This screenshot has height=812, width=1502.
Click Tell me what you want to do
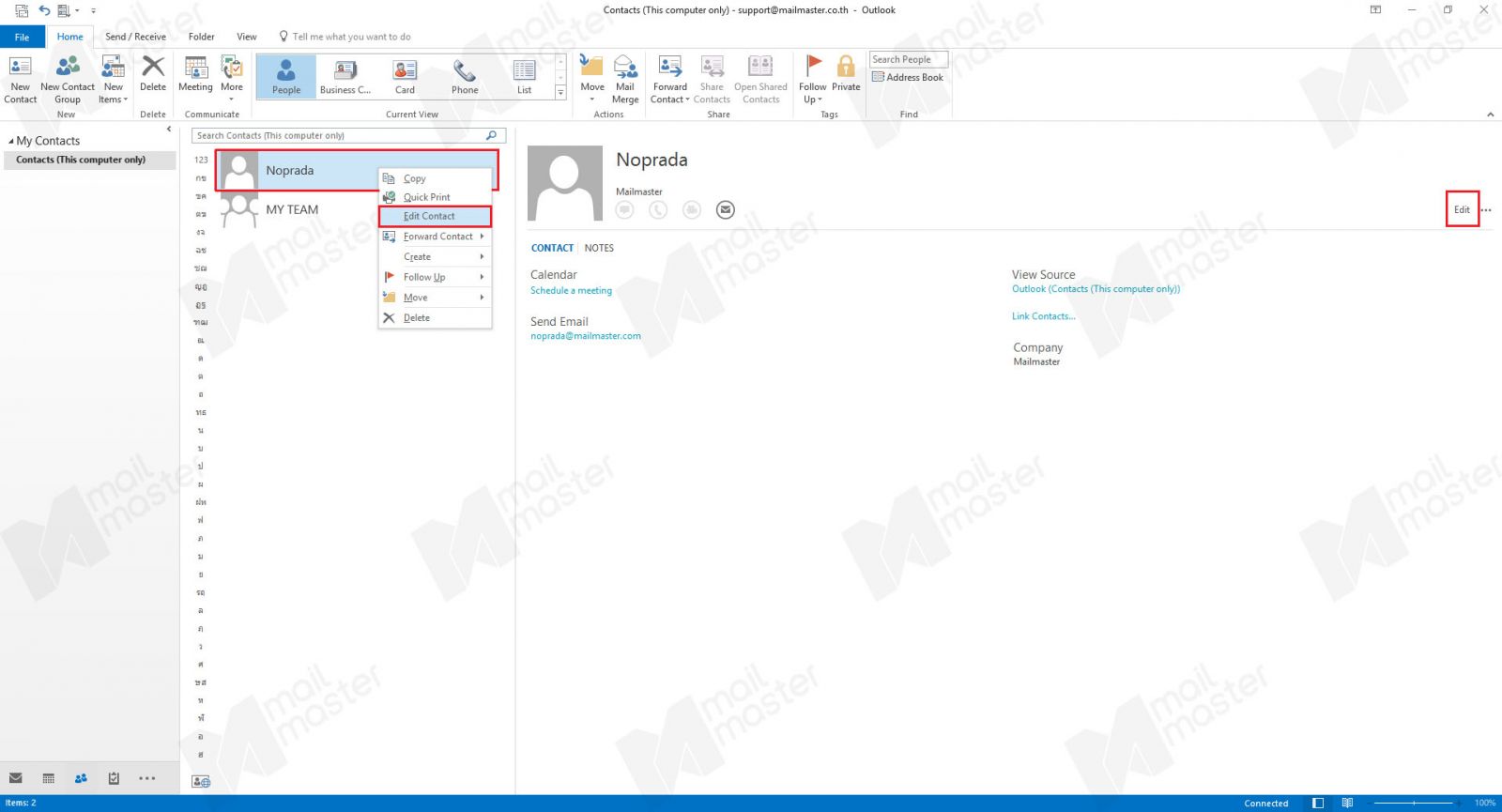345,37
